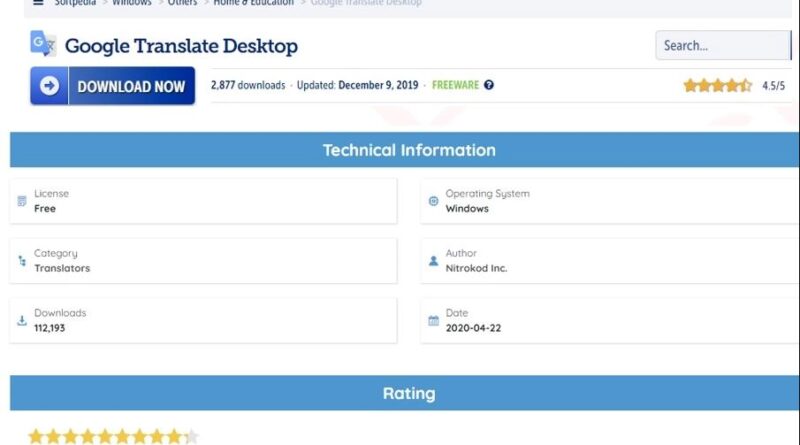Click the arrow icon on Download Now
This screenshot has height=445, width=800.
49,87
